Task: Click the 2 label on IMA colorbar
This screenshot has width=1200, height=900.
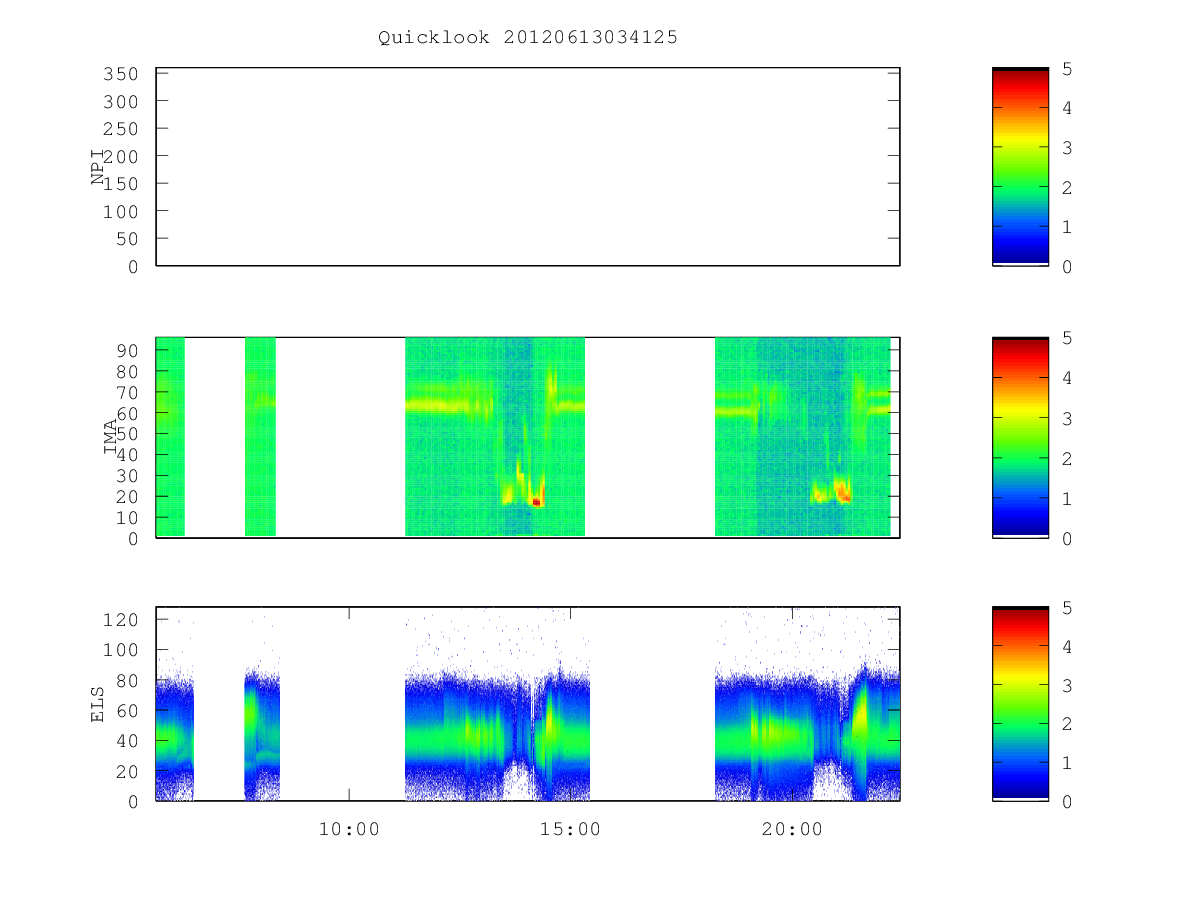Action: point(1068,459)
